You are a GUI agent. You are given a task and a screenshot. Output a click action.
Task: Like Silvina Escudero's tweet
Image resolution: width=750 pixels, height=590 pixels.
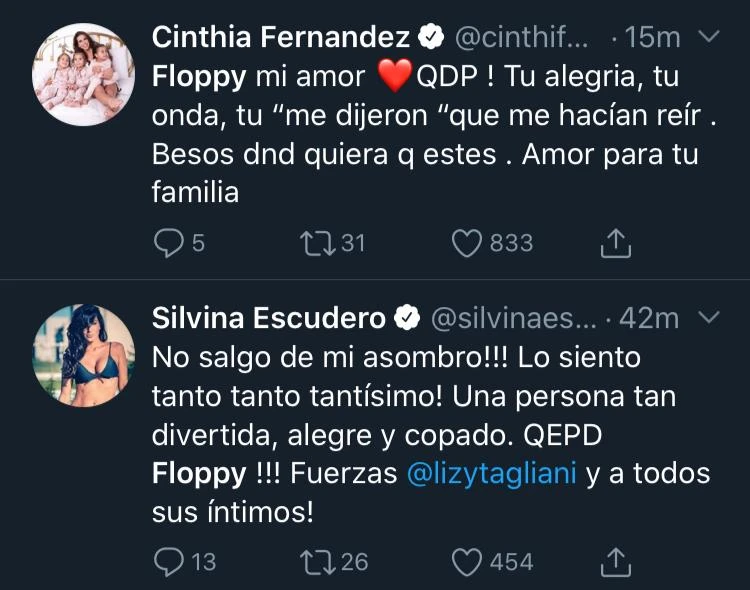(468, 562)
